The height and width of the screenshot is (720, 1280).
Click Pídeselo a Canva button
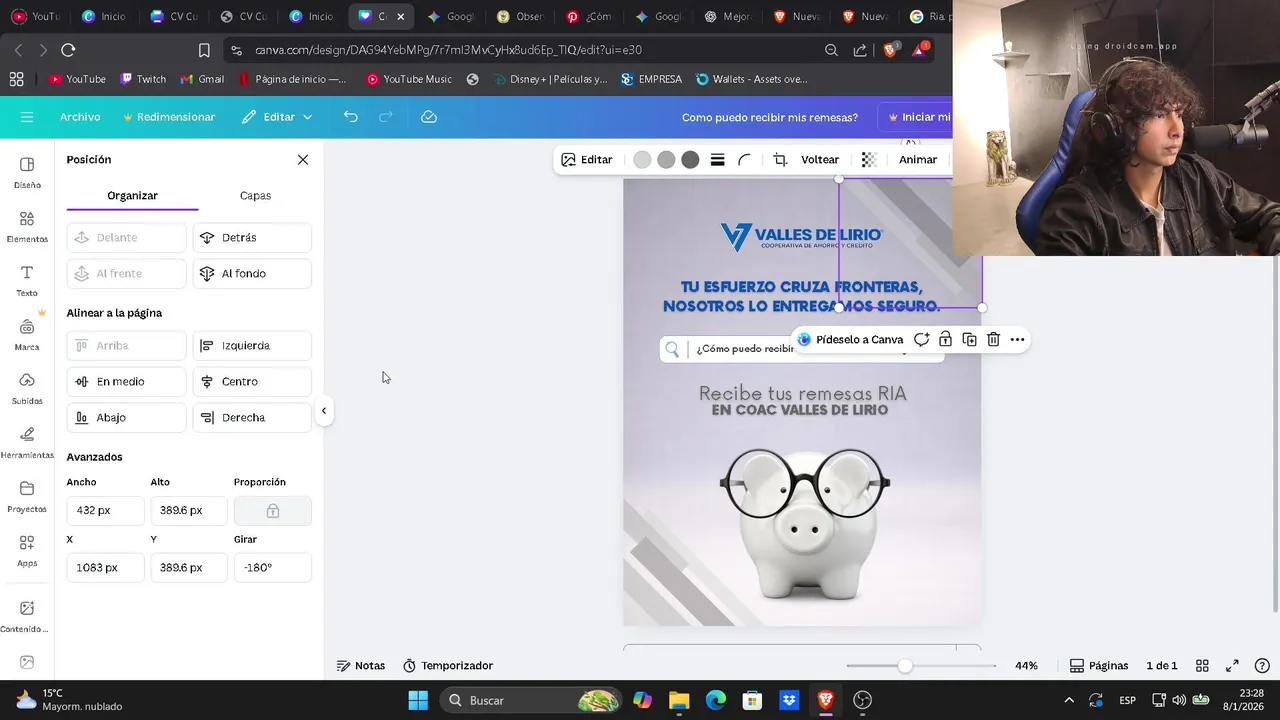coord(850,340)
